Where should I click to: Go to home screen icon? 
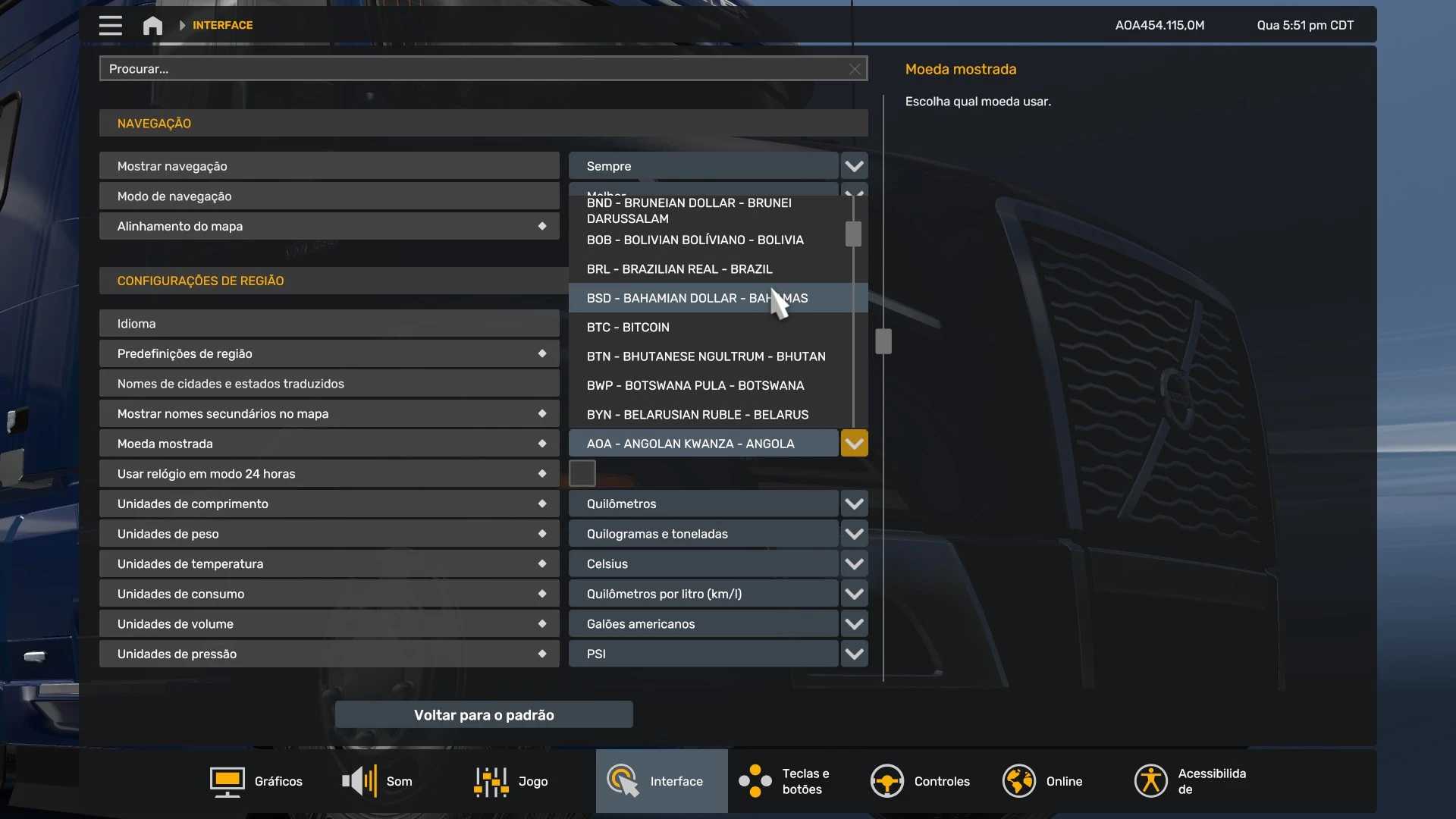(152, 25)
